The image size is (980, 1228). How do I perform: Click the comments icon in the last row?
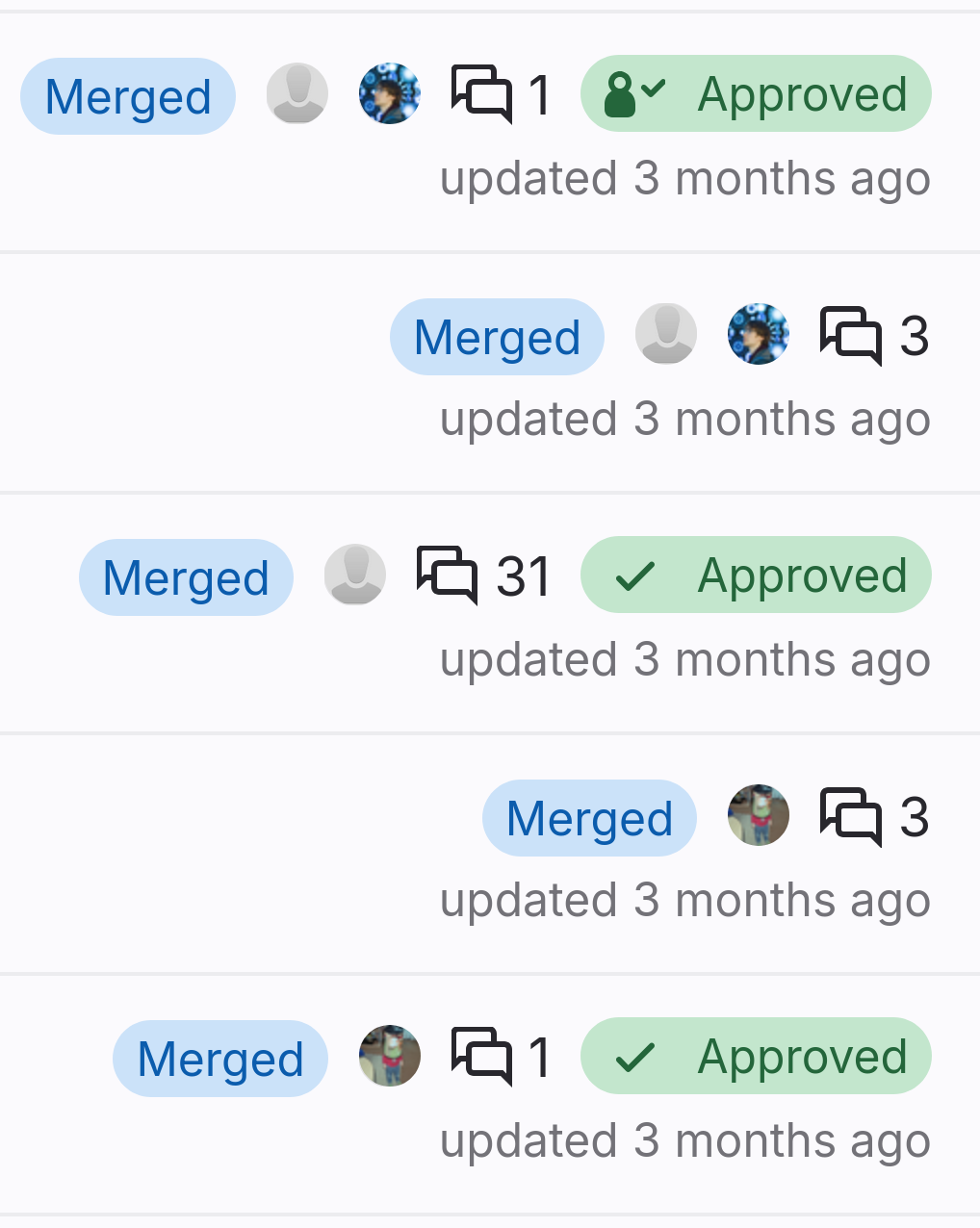[481, 1057]
